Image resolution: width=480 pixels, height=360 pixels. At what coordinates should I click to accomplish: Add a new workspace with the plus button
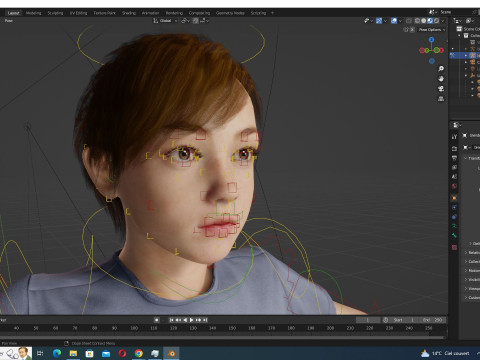[272, 13]
